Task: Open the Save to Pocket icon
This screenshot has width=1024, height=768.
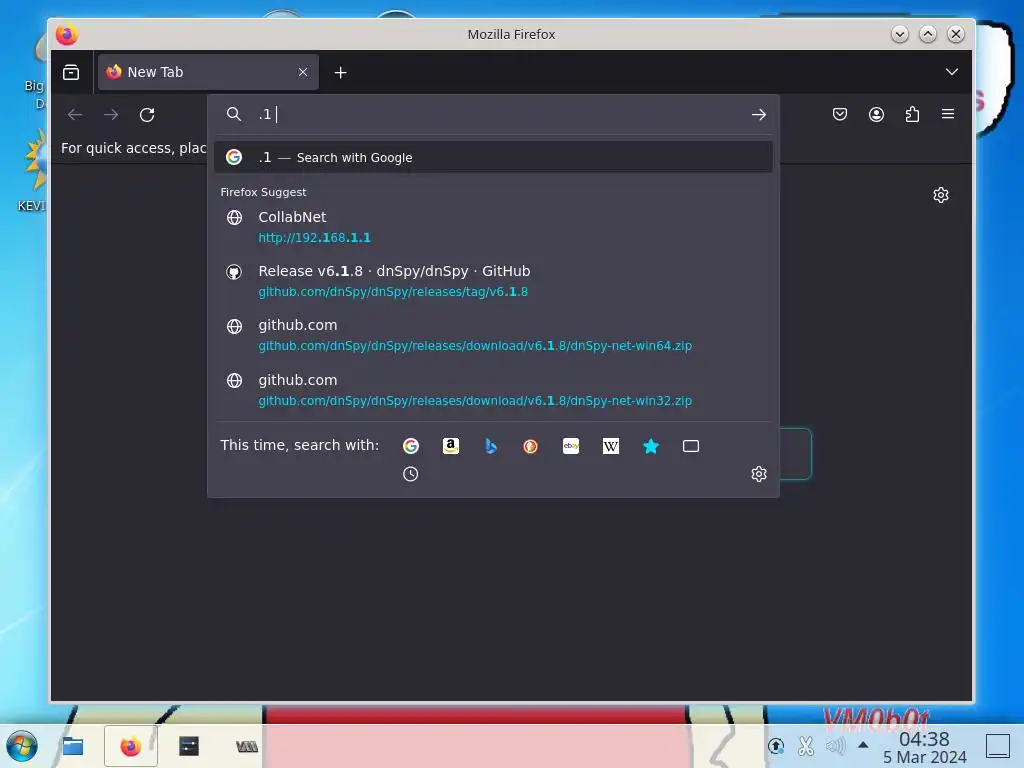Action: click(x=840, y=115)
